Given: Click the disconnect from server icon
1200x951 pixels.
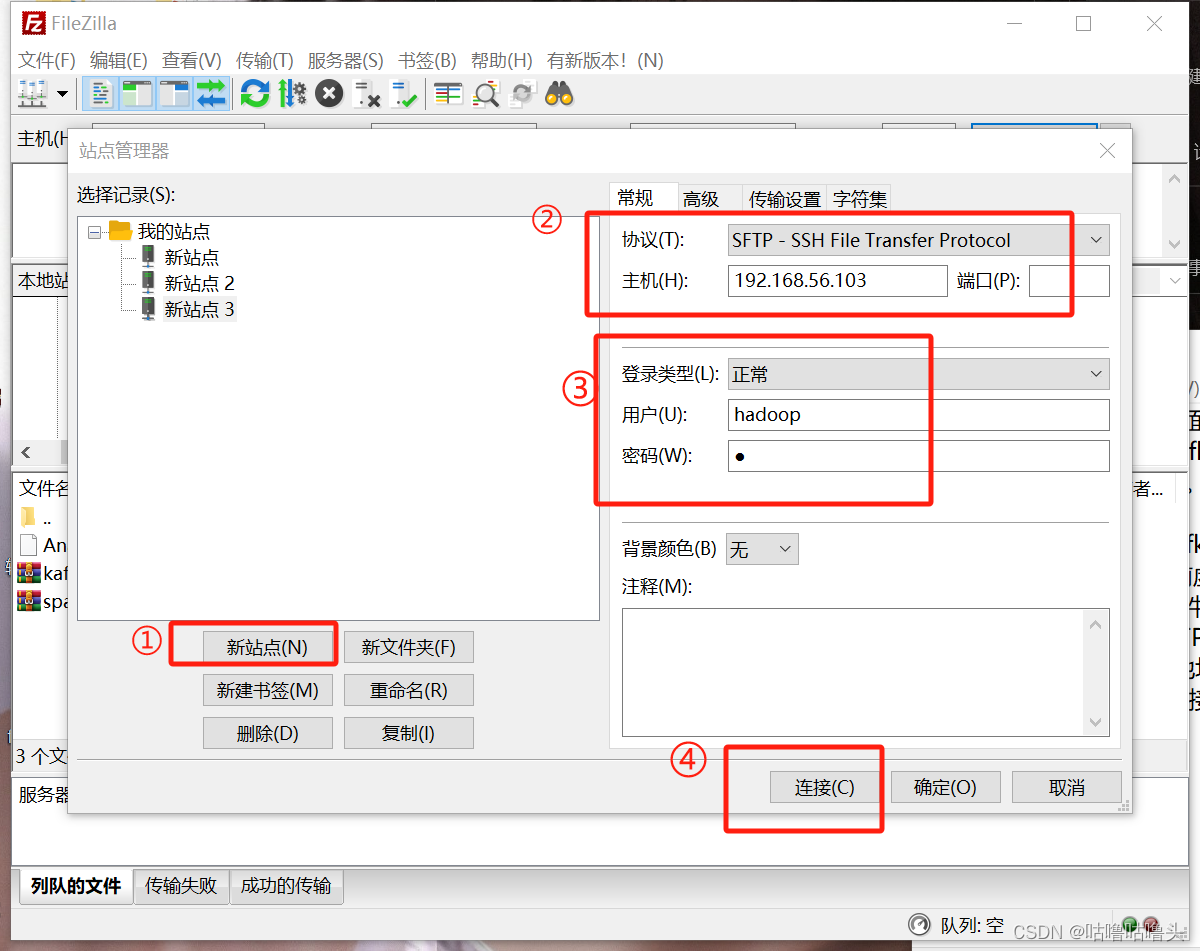Looking at the screenshot, I should [x=367, y=94].
